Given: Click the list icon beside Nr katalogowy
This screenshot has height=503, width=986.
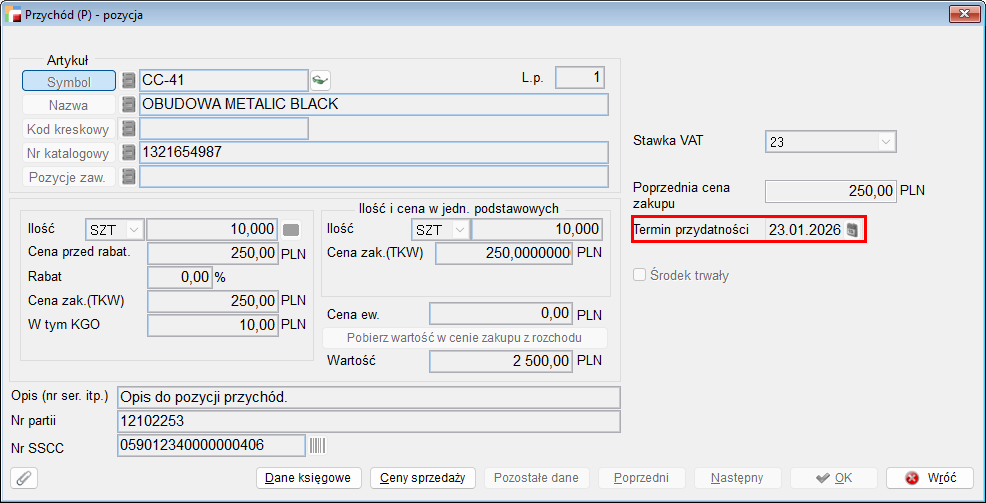Looking at the screenshot, I should pyautogui.click(x=128, y=153).
